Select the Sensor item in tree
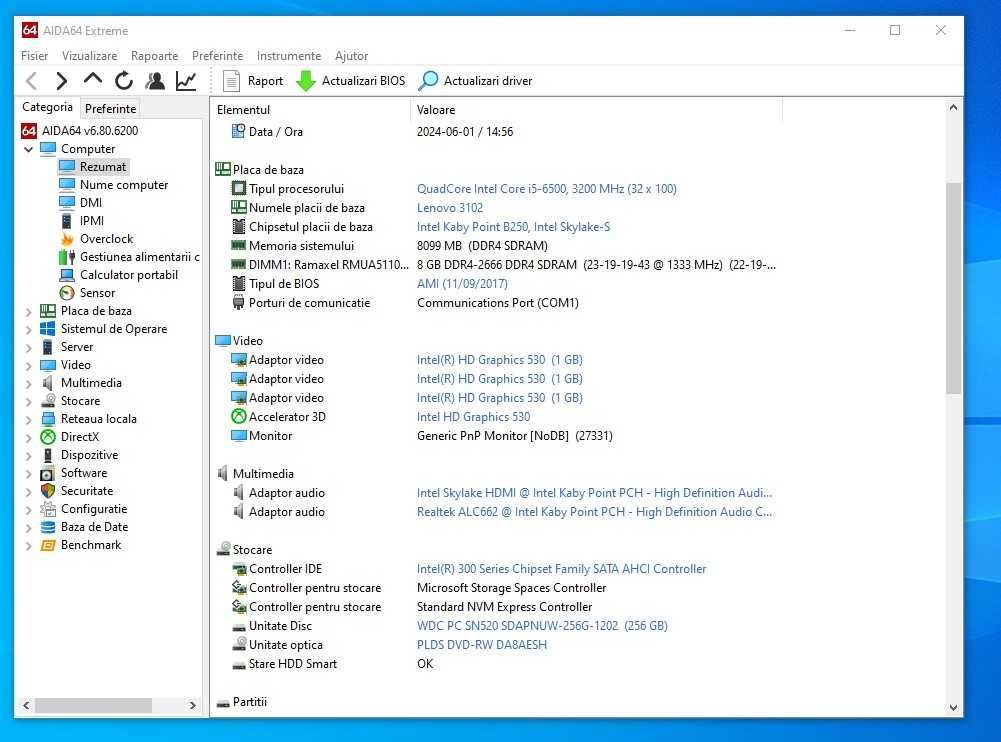This screenshot has width=1001, height=742. pos(97,292)
